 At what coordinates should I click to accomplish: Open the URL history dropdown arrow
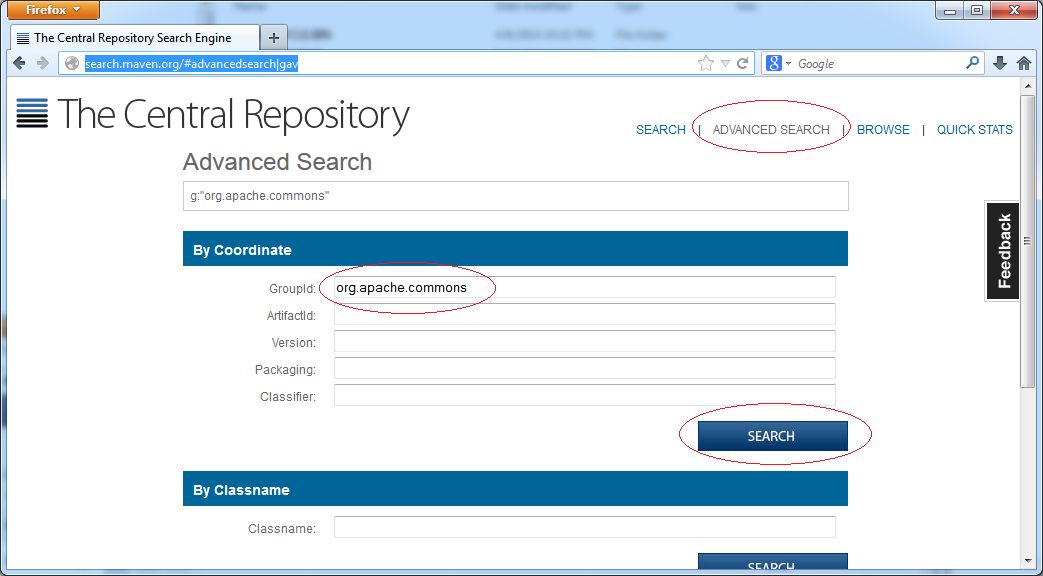pos(726,64)
